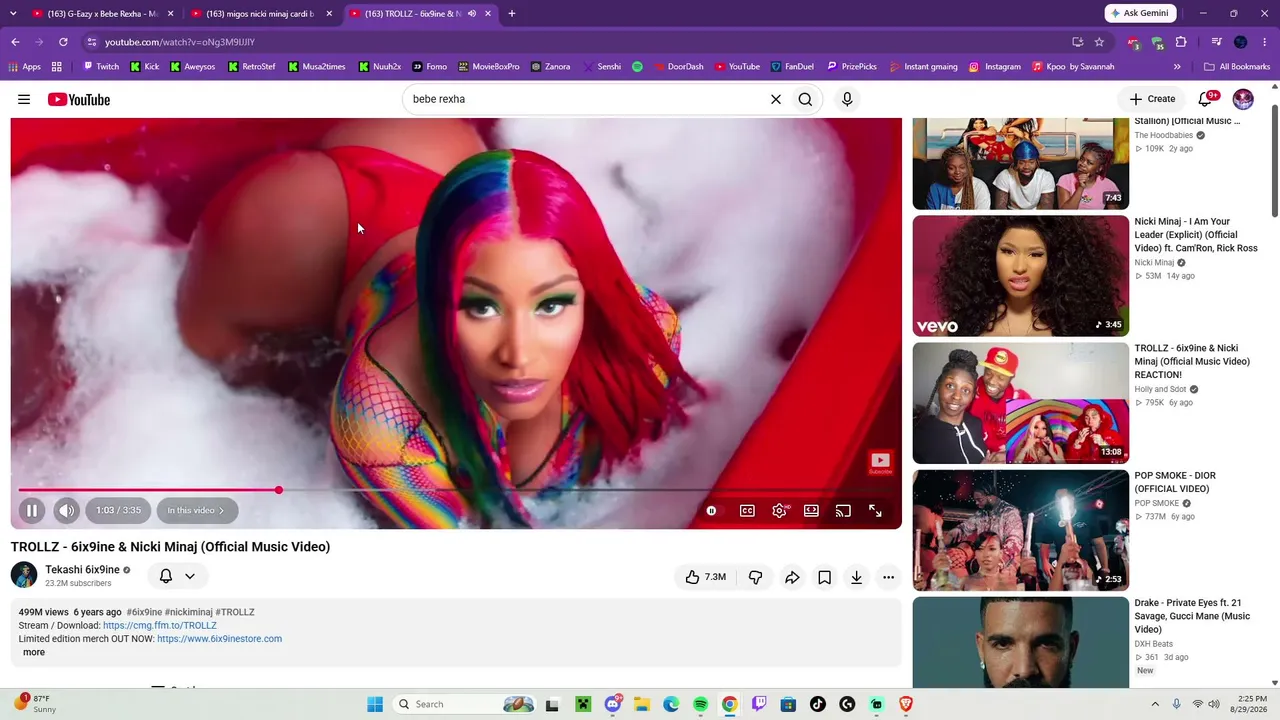
Task: Expand the 'In this video' chapters chip
Action: click(196, 511)
